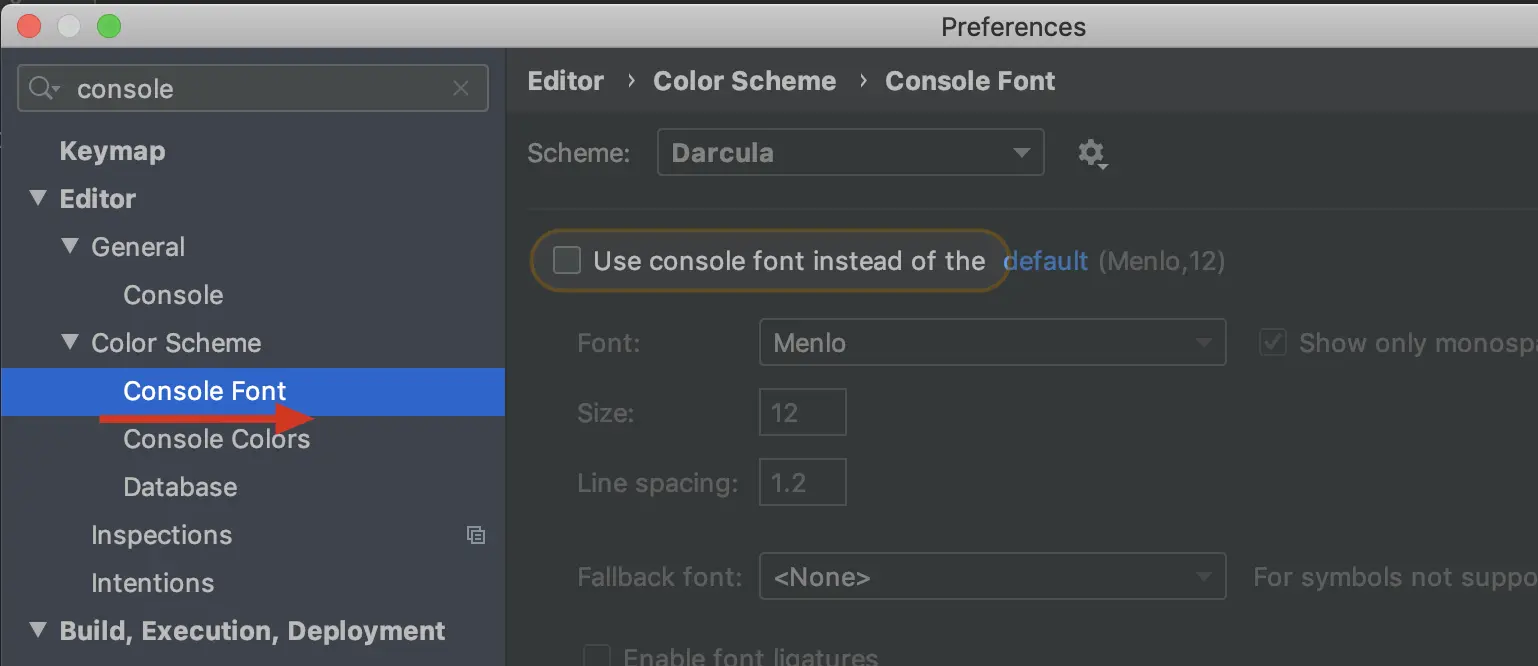
Task: Clear the search field with the X icon
Action: coord(461,89)
